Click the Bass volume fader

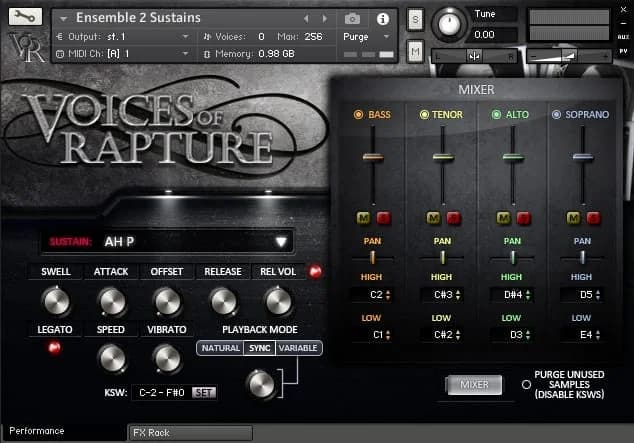[x=373, y=157]
